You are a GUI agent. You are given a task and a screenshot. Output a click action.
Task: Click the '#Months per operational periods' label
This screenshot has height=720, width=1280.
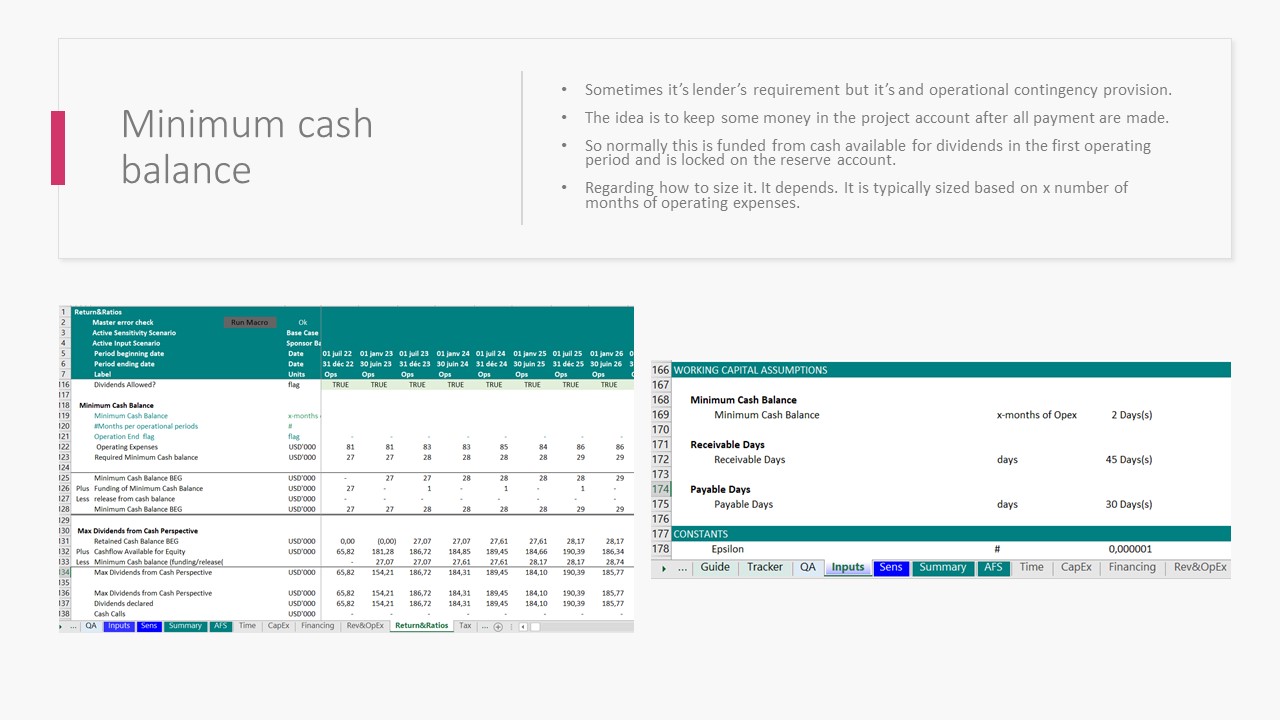[x=146, y=426]
